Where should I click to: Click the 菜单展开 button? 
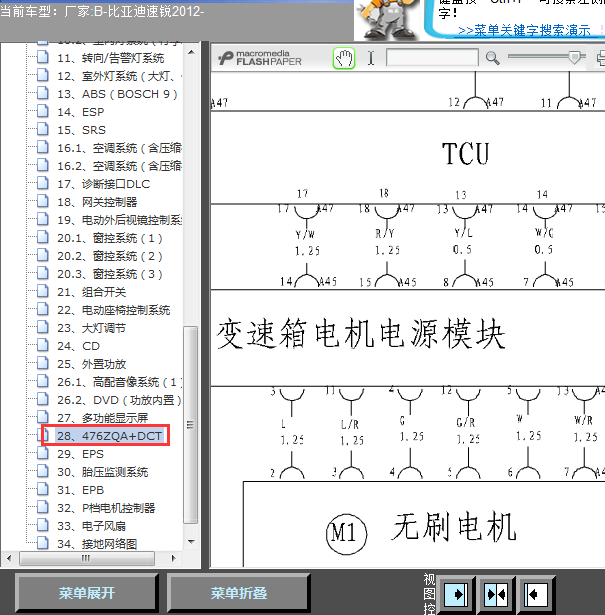click(87, 593)
